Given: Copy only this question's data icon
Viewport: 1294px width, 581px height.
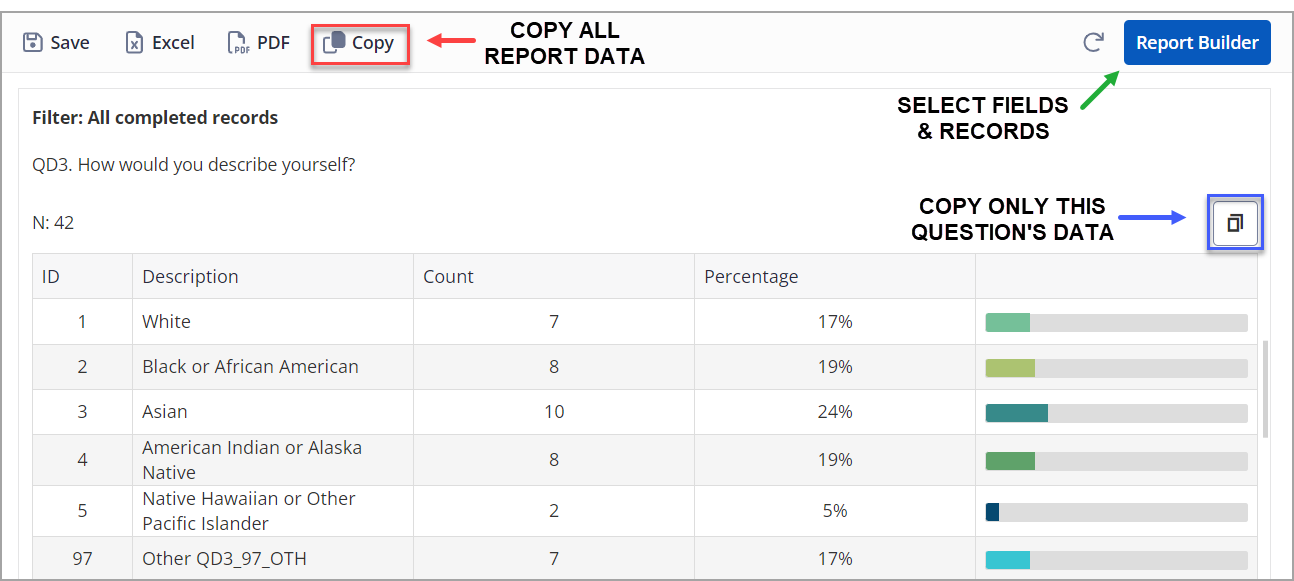Looking at the screenshot, I should click(1235, 223).
